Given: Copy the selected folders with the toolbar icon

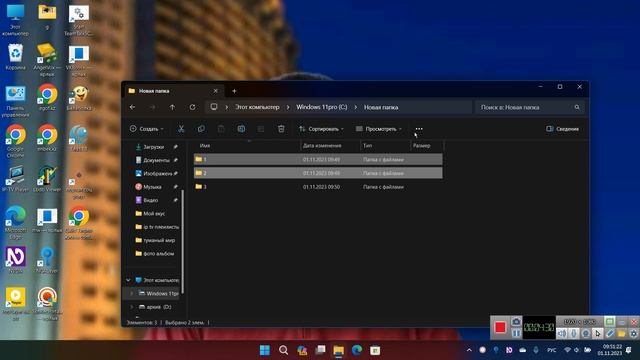Looking at the screenshot, I should 201,129.
